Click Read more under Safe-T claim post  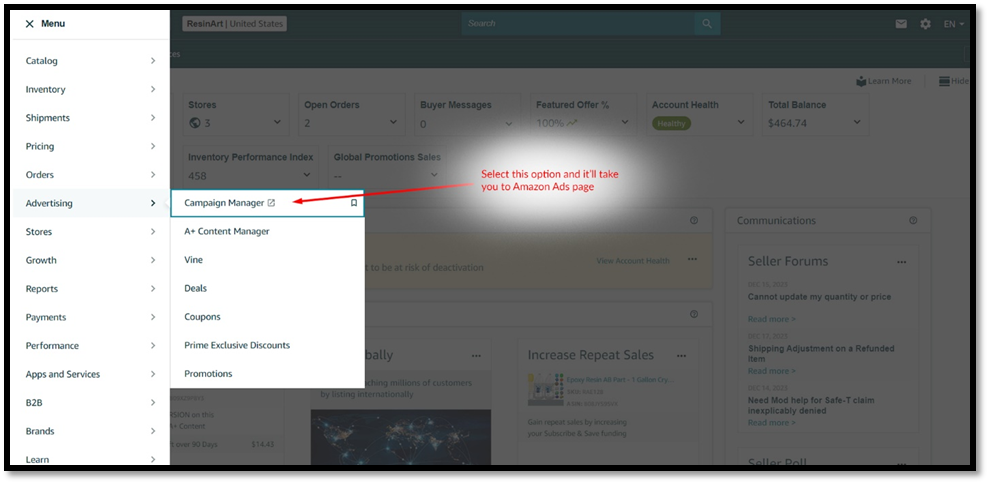pos(771,423)
